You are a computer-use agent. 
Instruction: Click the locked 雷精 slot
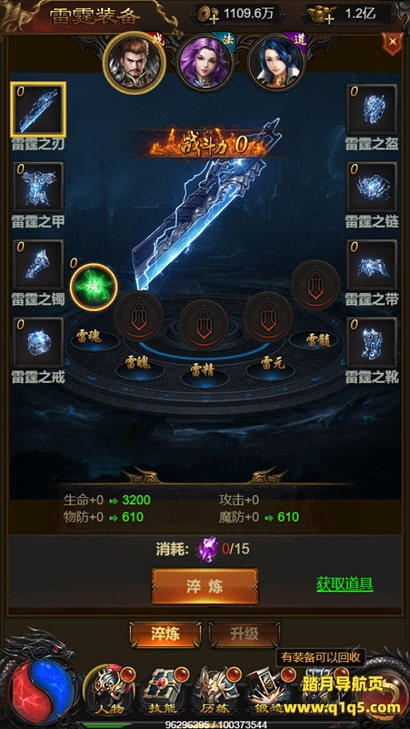pos(203,324)
